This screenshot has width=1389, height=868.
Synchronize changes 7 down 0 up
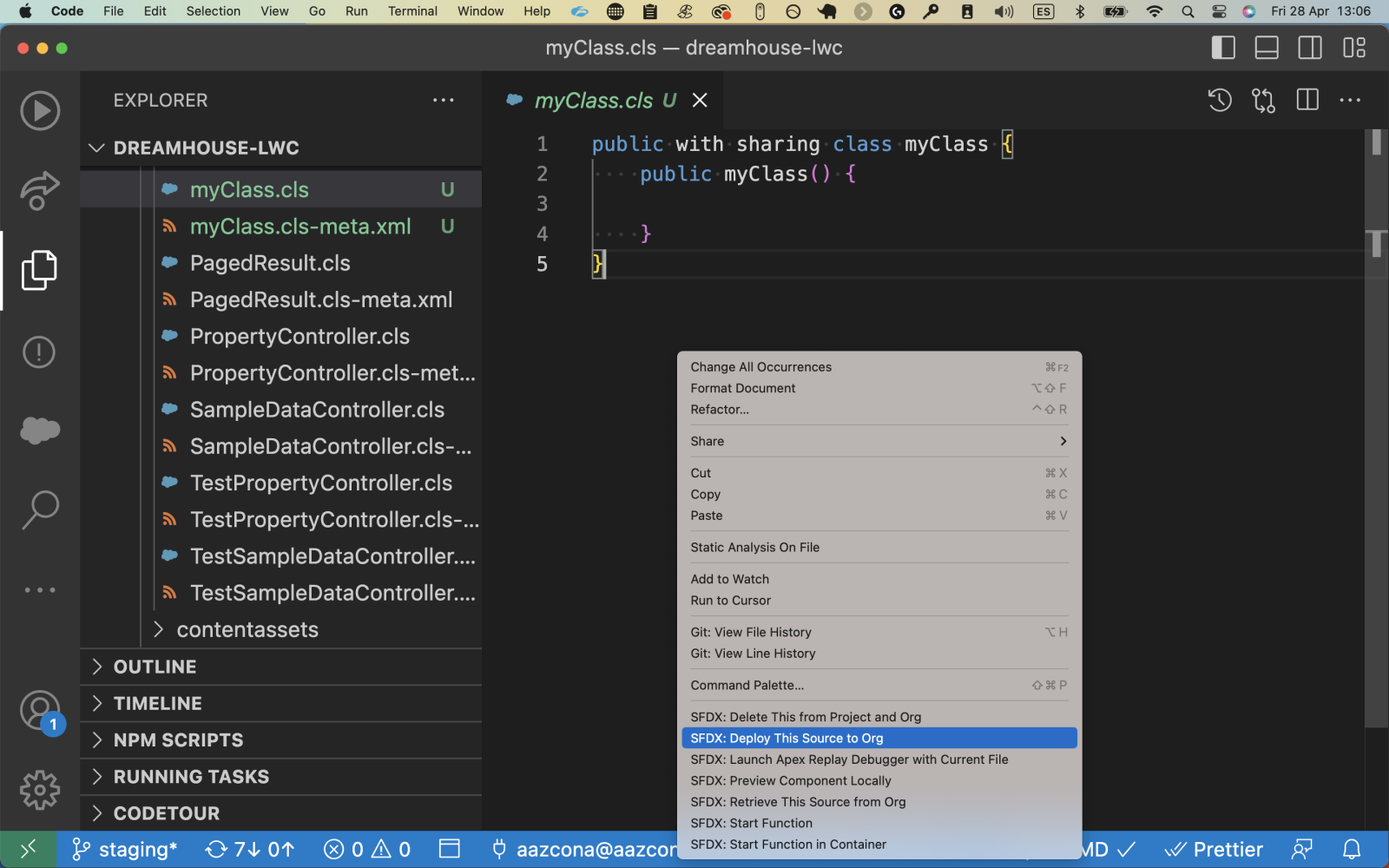tap(250, 849)
